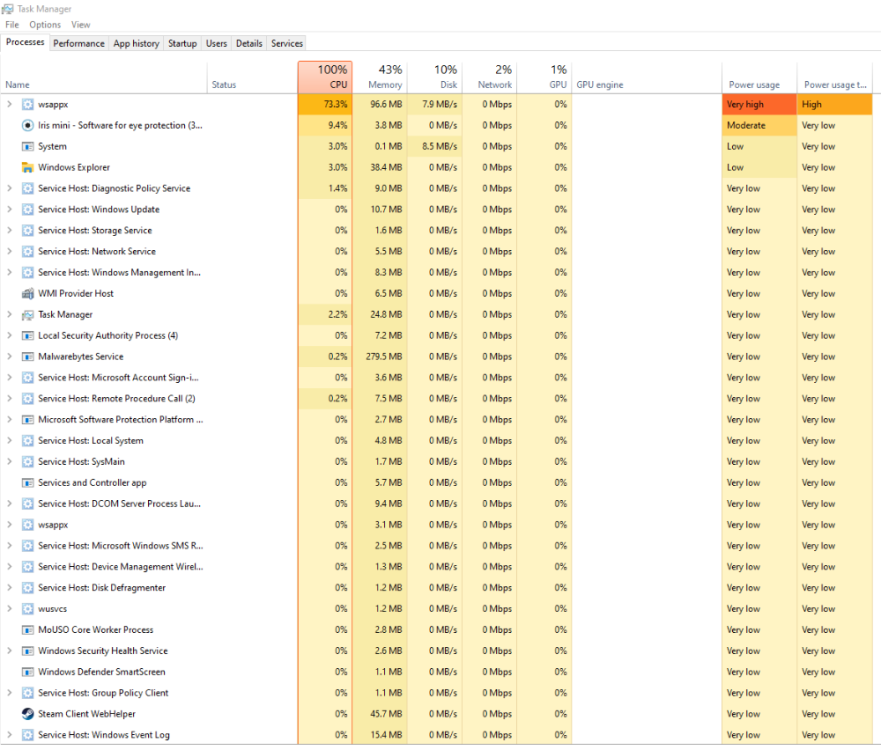Sort processes by Network column header
The image size is (881, 750).
[490, 77]
